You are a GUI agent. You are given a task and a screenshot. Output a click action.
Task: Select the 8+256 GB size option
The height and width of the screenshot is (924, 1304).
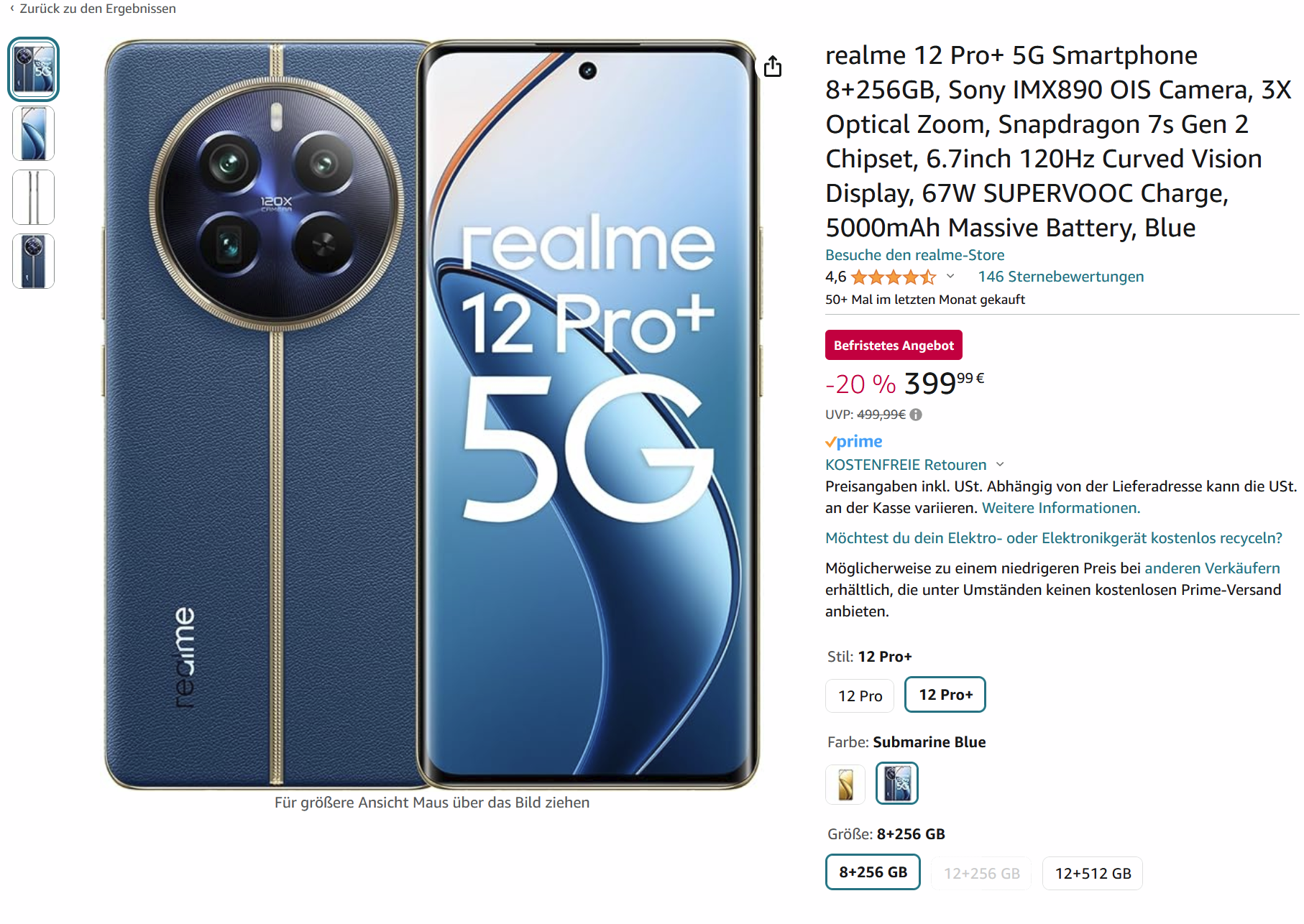point(873,872)
